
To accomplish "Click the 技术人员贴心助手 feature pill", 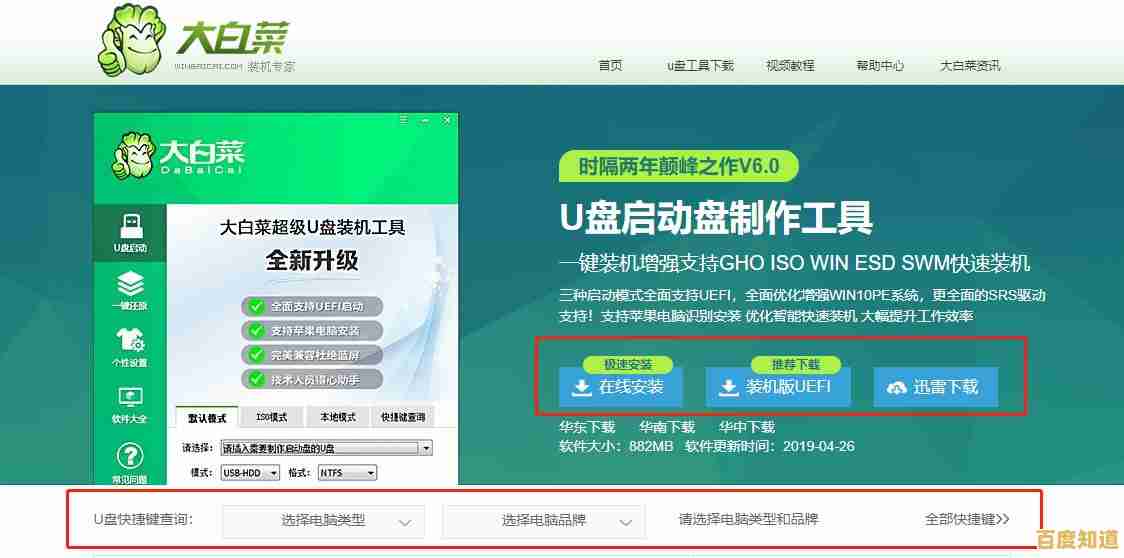I will tap(313, 379).
